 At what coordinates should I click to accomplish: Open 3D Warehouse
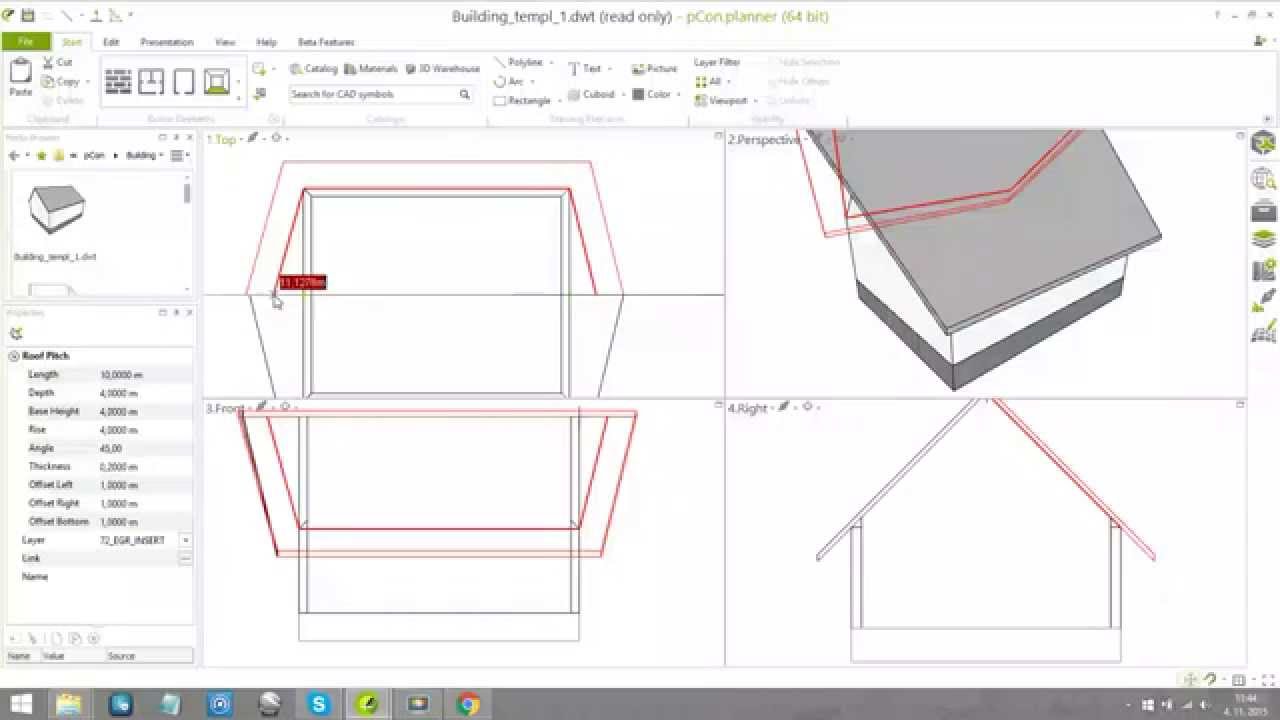point(442,69)
